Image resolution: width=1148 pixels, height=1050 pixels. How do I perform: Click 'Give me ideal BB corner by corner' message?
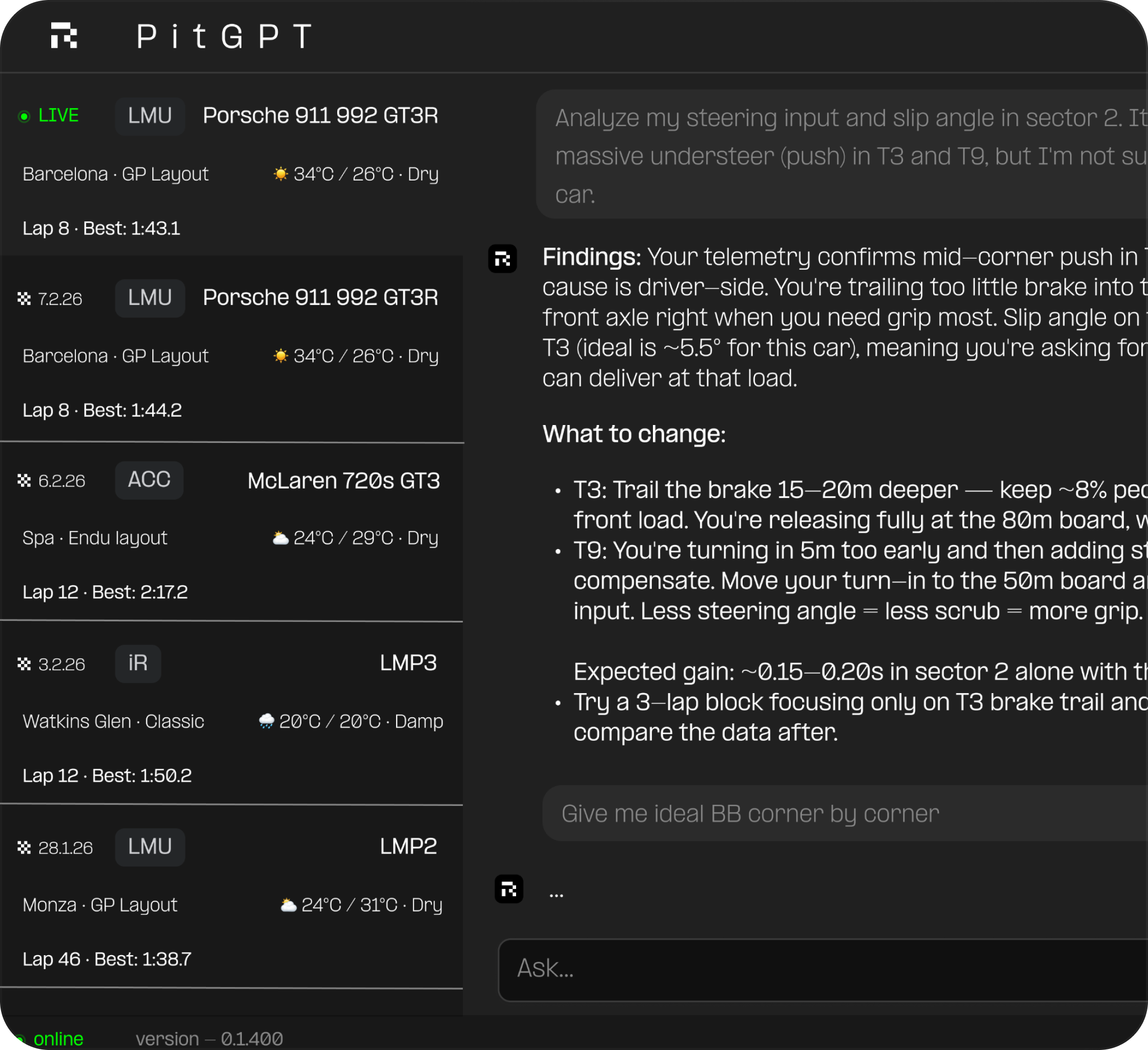point(845,814)
